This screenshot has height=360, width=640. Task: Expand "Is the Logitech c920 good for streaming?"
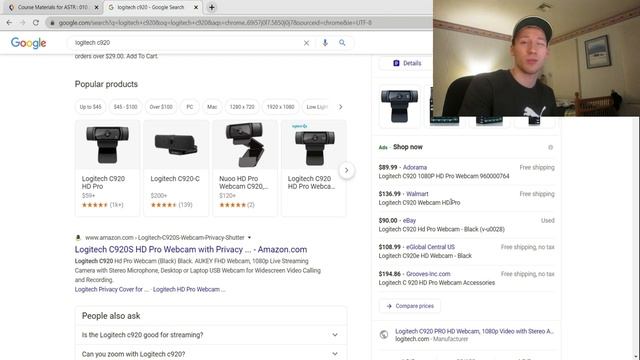coord(211,335)
